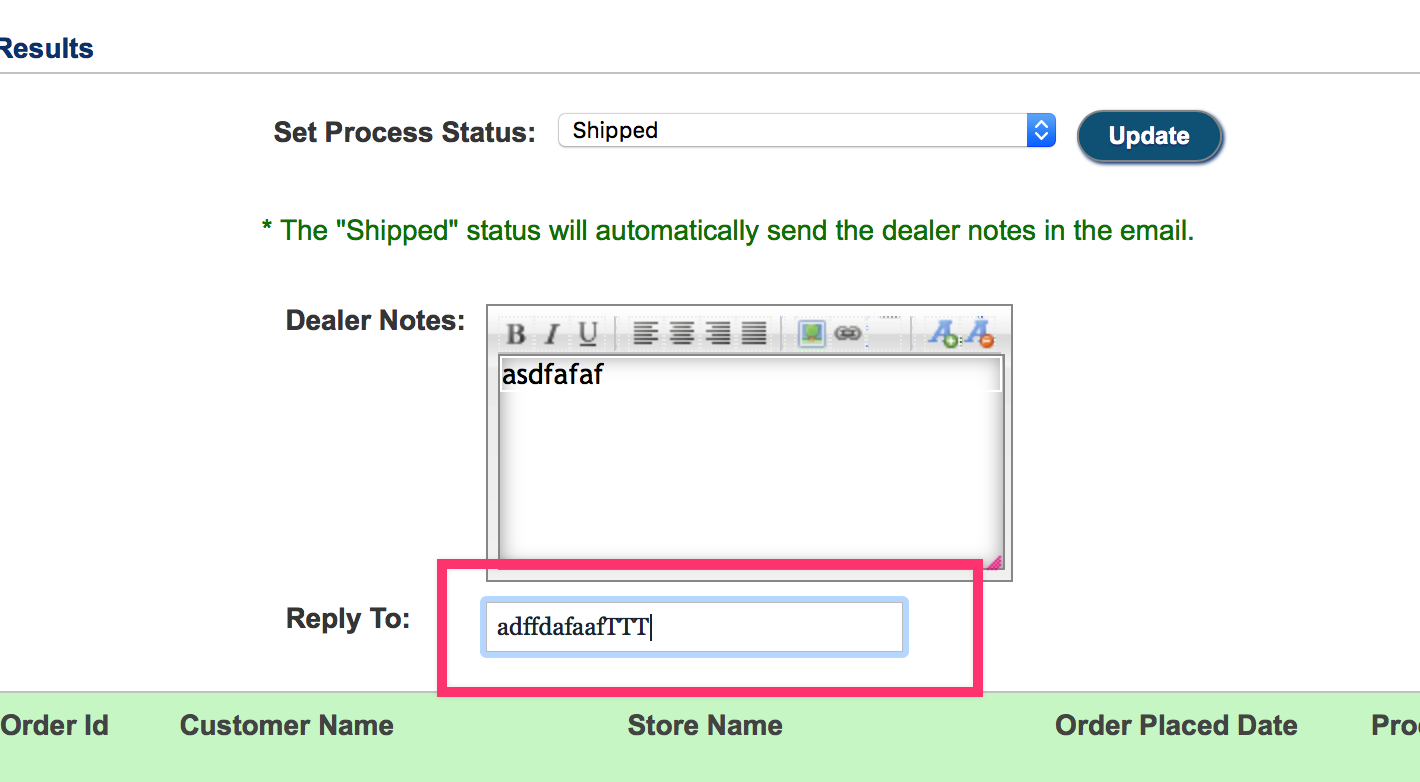Click the Customer Name column header
The height and width of the screenshot is (782, 1420).
pyautogui.click(x=287, y=725)
